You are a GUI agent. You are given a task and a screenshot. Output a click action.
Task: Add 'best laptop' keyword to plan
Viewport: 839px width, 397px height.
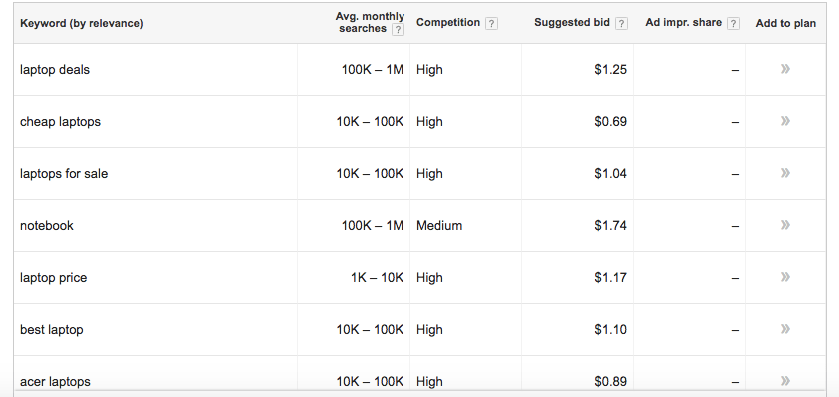785,329
